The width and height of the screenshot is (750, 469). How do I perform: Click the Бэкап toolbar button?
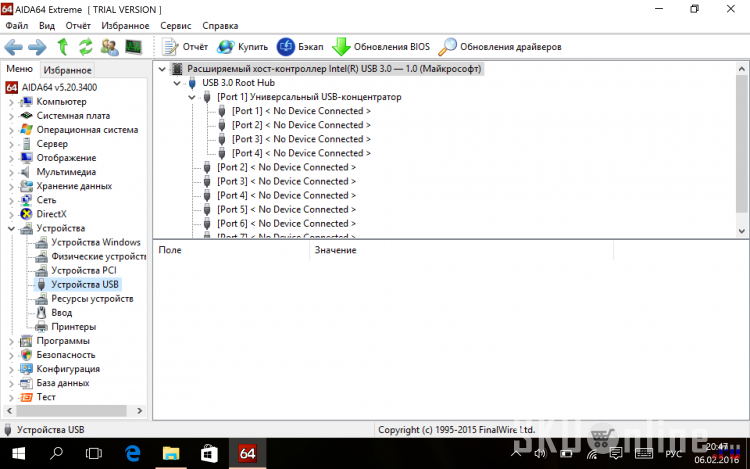coord(300,47)
